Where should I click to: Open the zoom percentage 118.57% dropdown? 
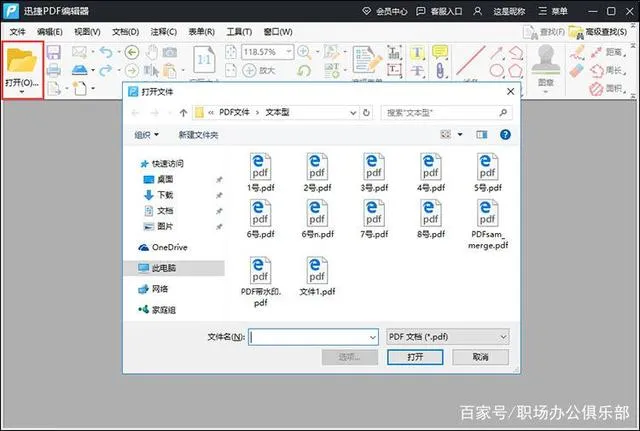tap(289, 52)
